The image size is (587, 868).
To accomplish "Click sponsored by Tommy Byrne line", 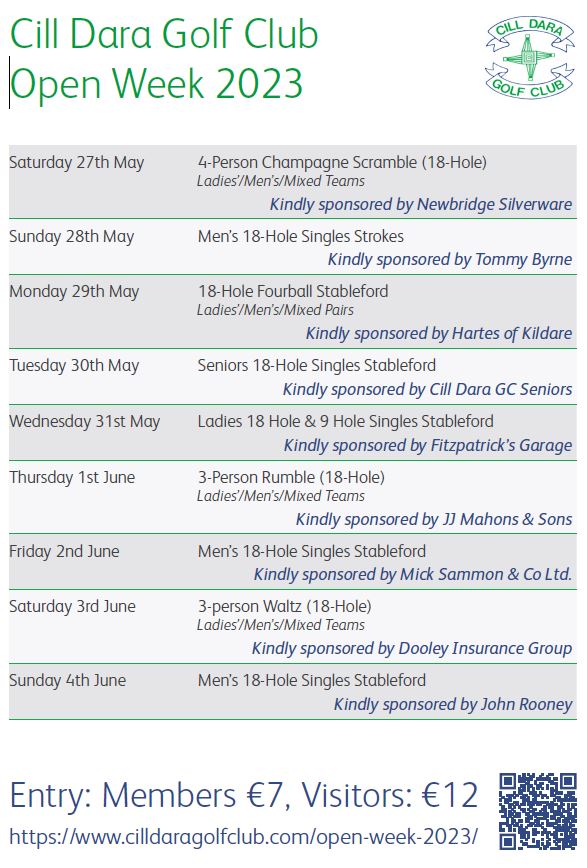I will [x=450, y=260].
